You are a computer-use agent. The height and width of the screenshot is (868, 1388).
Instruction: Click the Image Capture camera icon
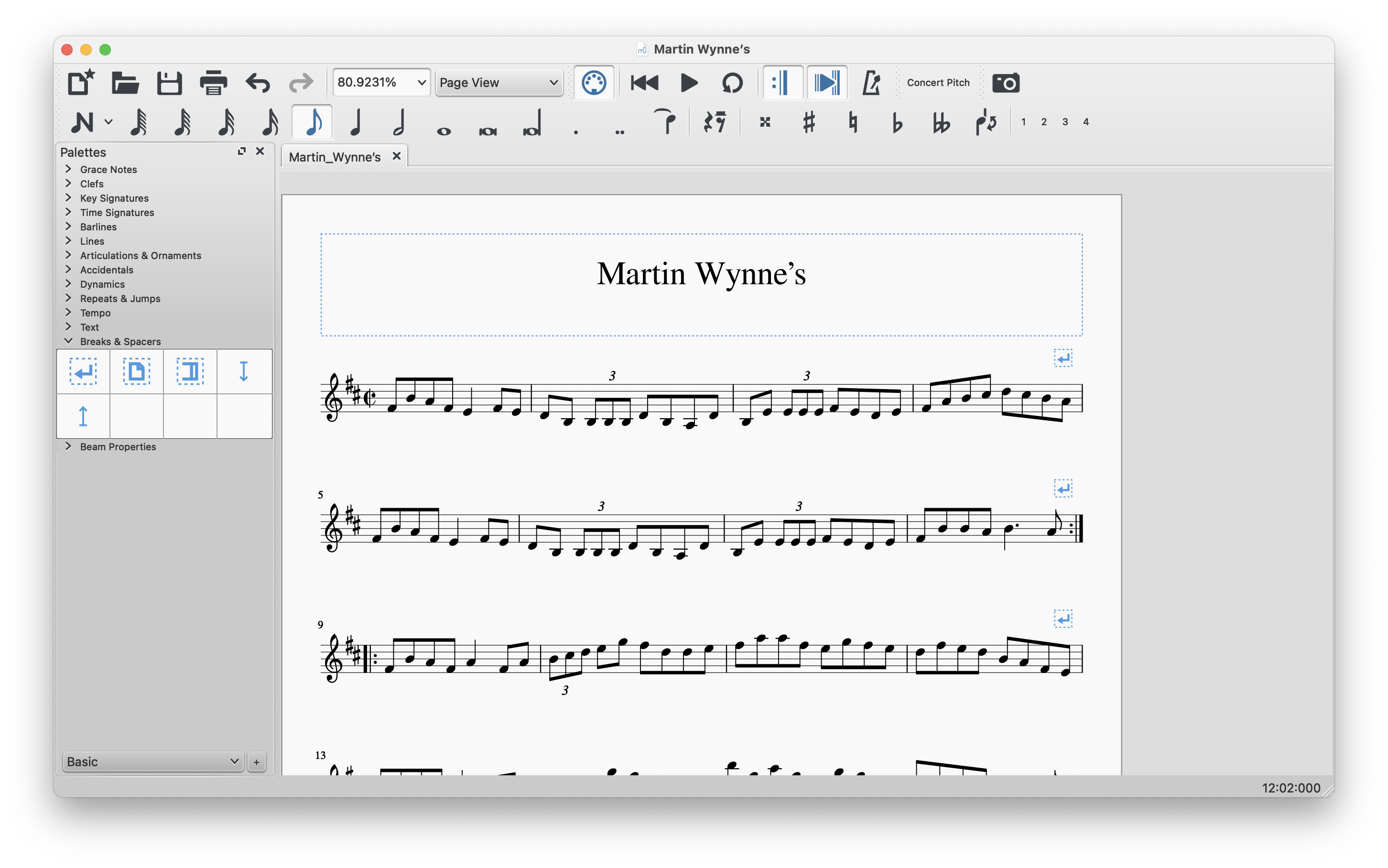click(1006, 83)
